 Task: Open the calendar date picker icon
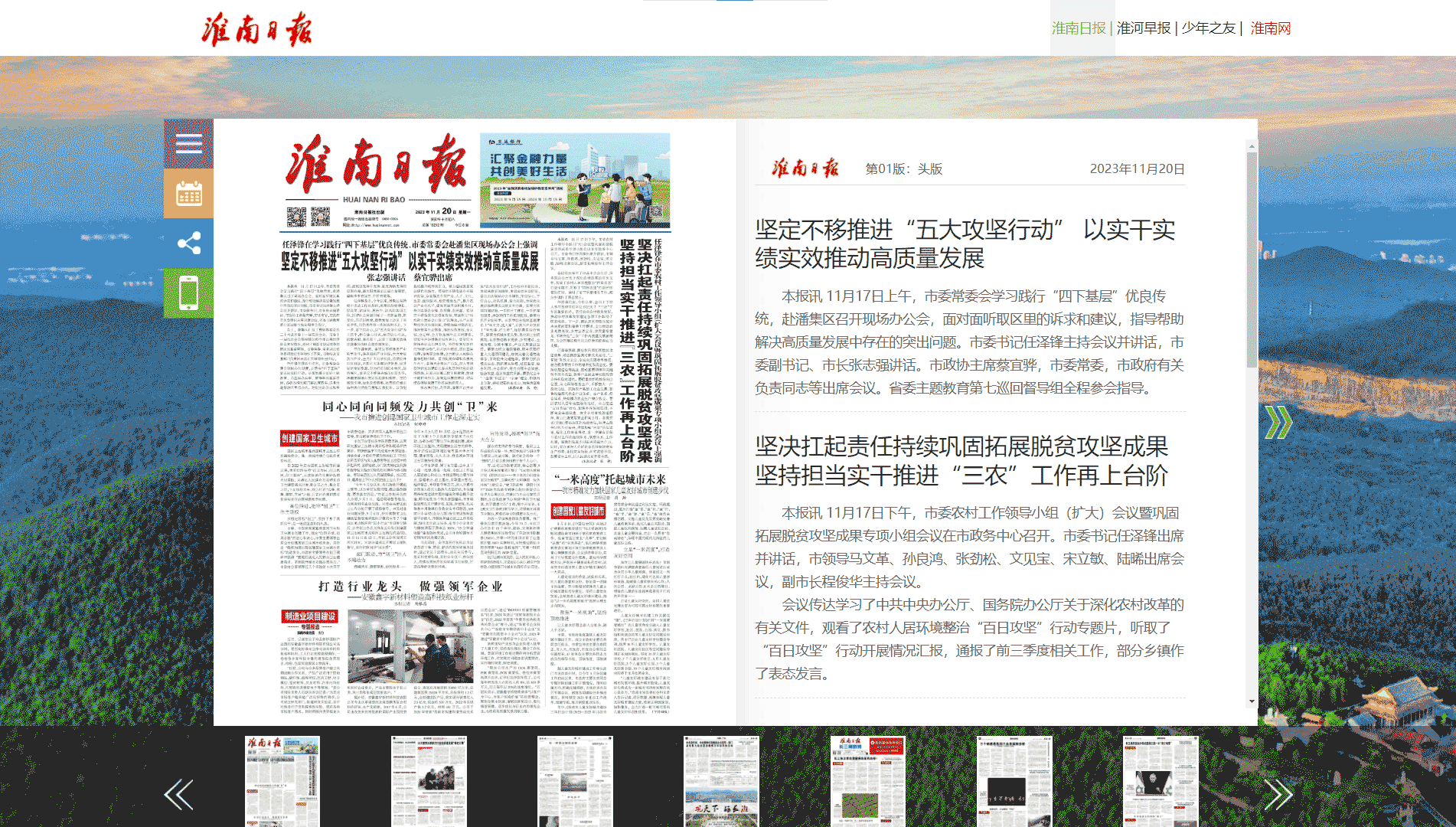point(188,194)
